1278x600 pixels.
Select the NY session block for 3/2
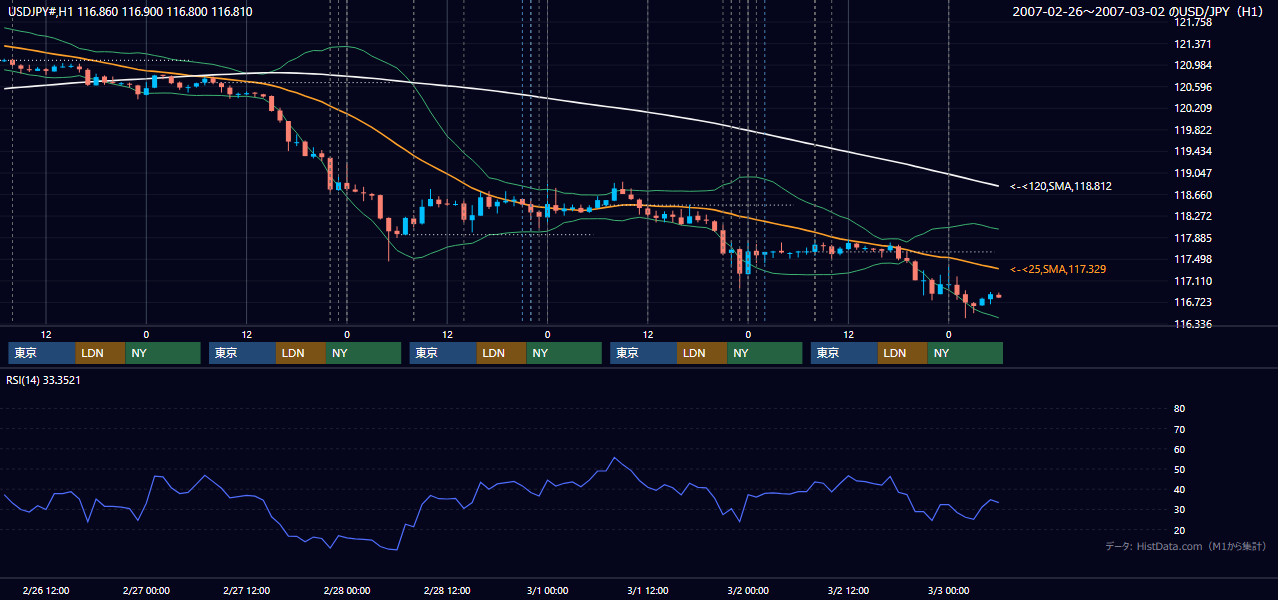pos(965,353)
